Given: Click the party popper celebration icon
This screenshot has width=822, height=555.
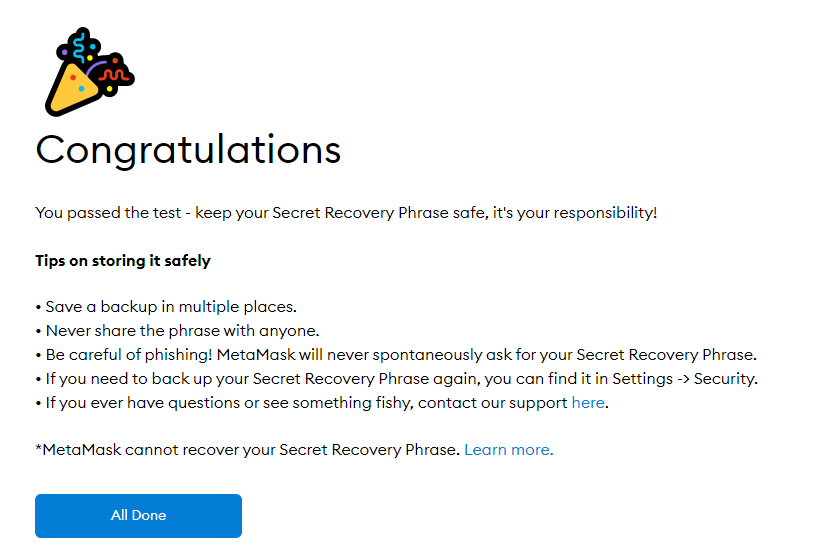Looking at the screenshot, I should [88, 72].
